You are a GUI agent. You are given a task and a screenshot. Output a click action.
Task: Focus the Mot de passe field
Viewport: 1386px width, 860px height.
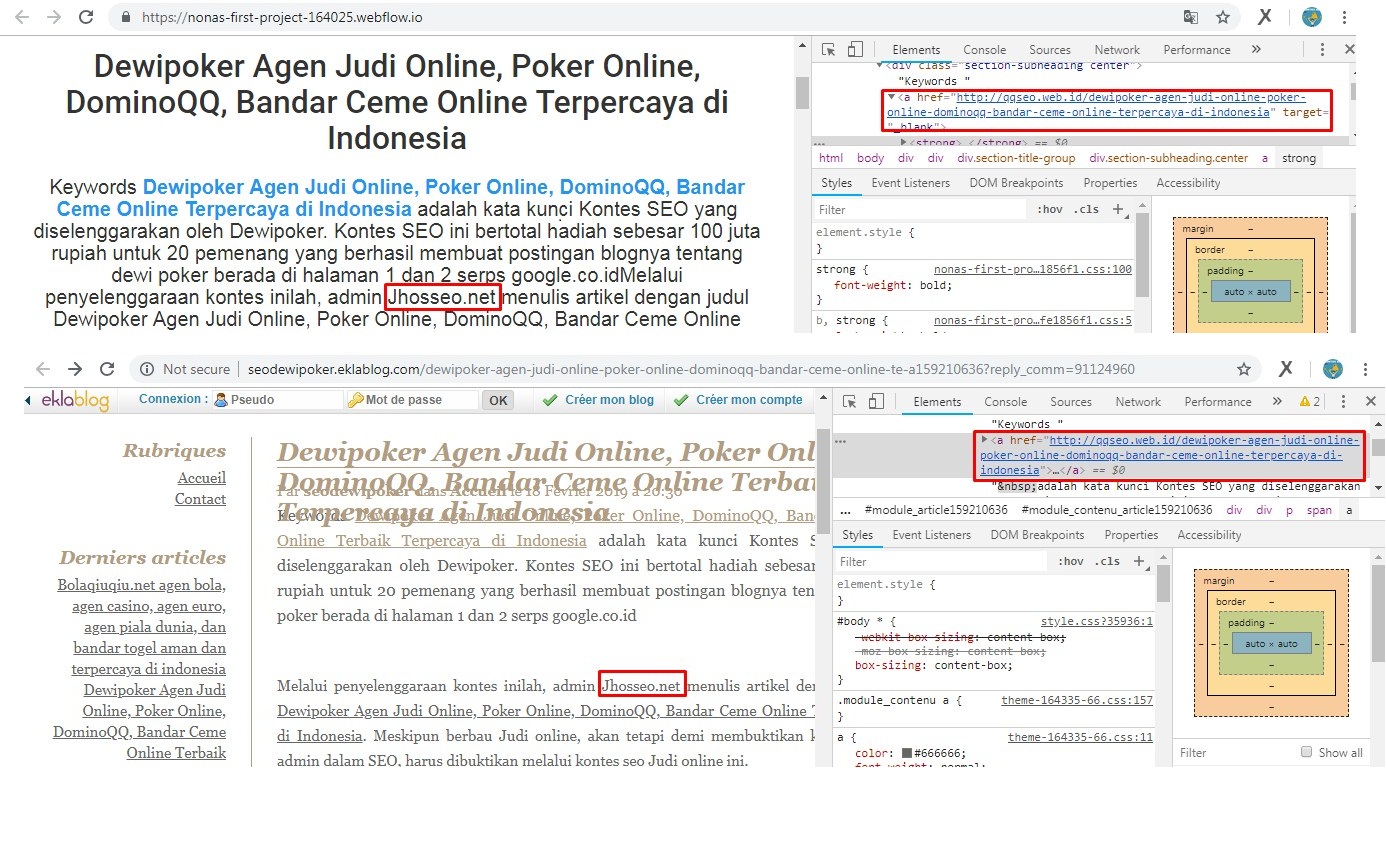coord(413,400)
